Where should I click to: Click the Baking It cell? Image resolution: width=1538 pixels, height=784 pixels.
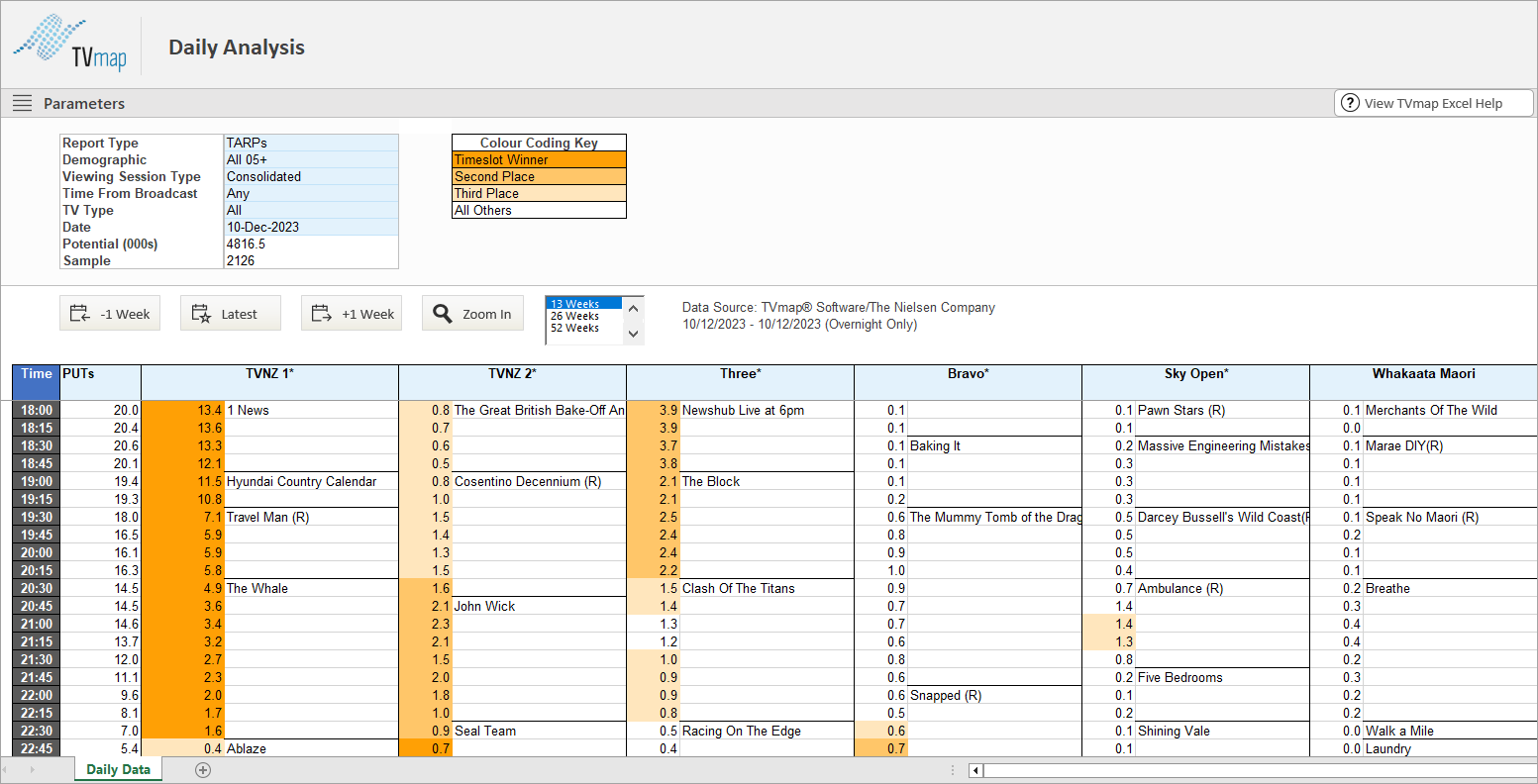pyautogui.click(x=994, y=445)
